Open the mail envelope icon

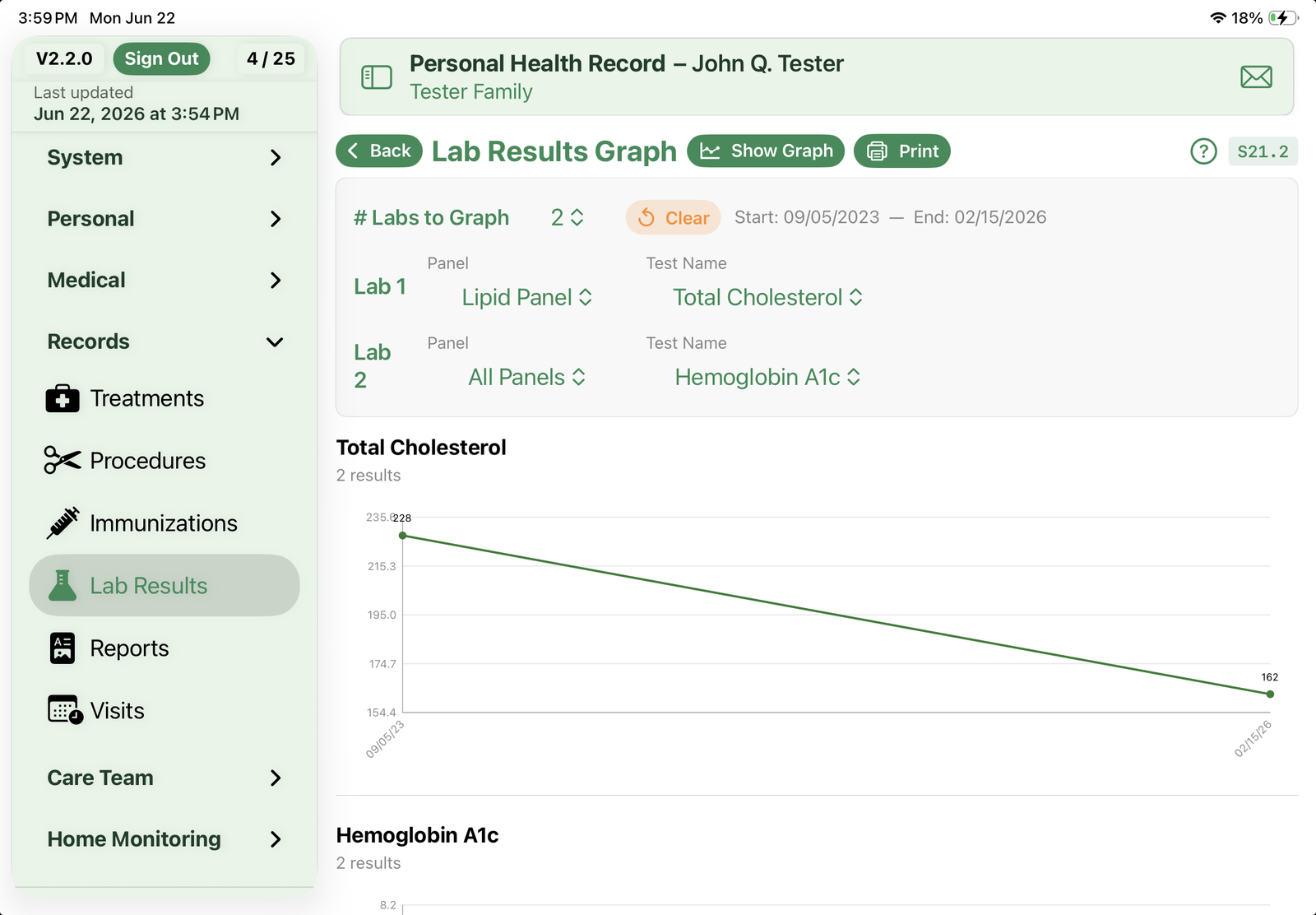tap(1256, 77)
